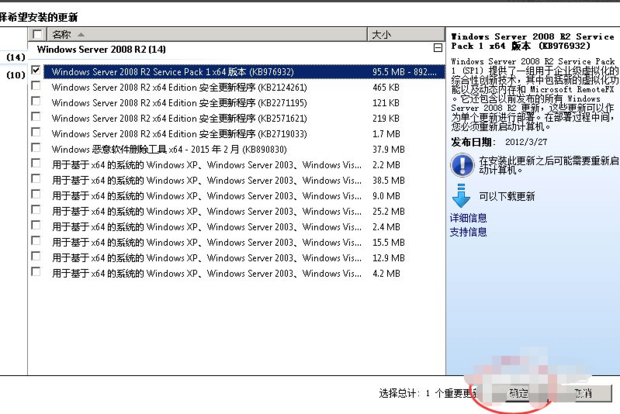Click the 219 KB size cell
Screen dimensions: 620x414
[386, 118]
